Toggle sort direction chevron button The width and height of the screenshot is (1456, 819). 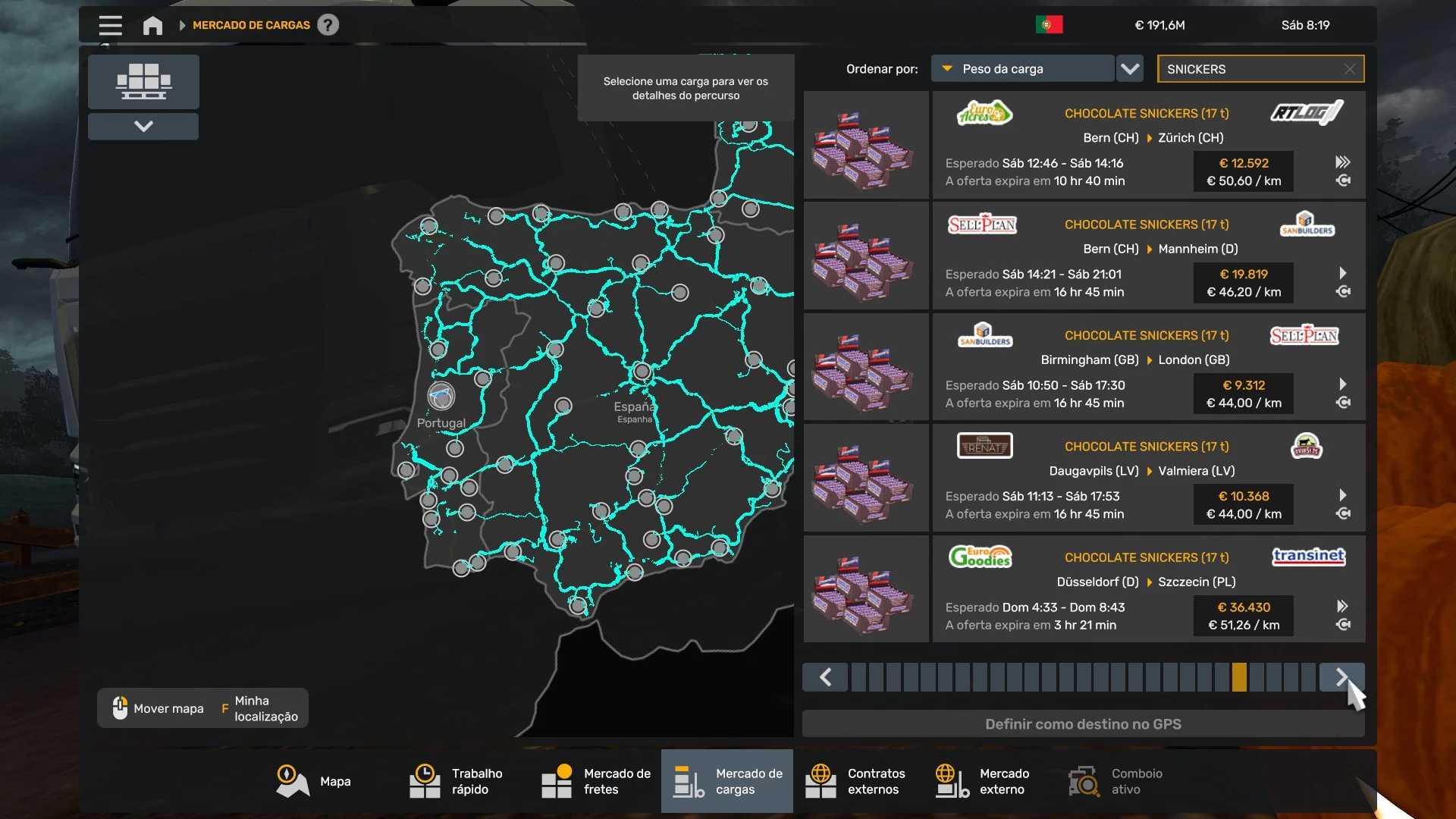pos(1130,69)
